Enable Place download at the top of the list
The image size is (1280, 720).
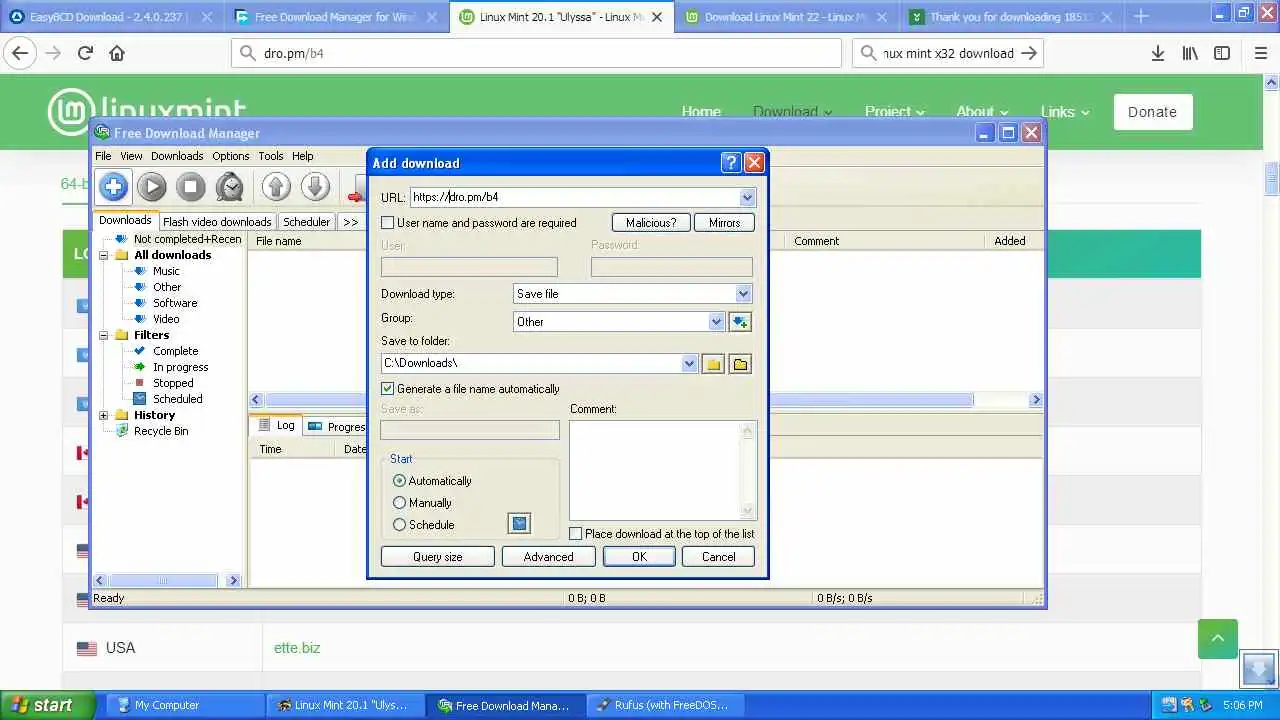point(575,534)
